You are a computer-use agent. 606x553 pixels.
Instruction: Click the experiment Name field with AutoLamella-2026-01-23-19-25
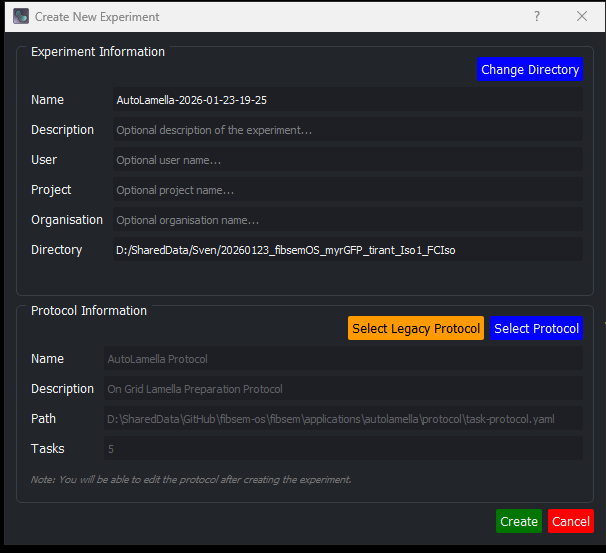click(x=346, y=100)
